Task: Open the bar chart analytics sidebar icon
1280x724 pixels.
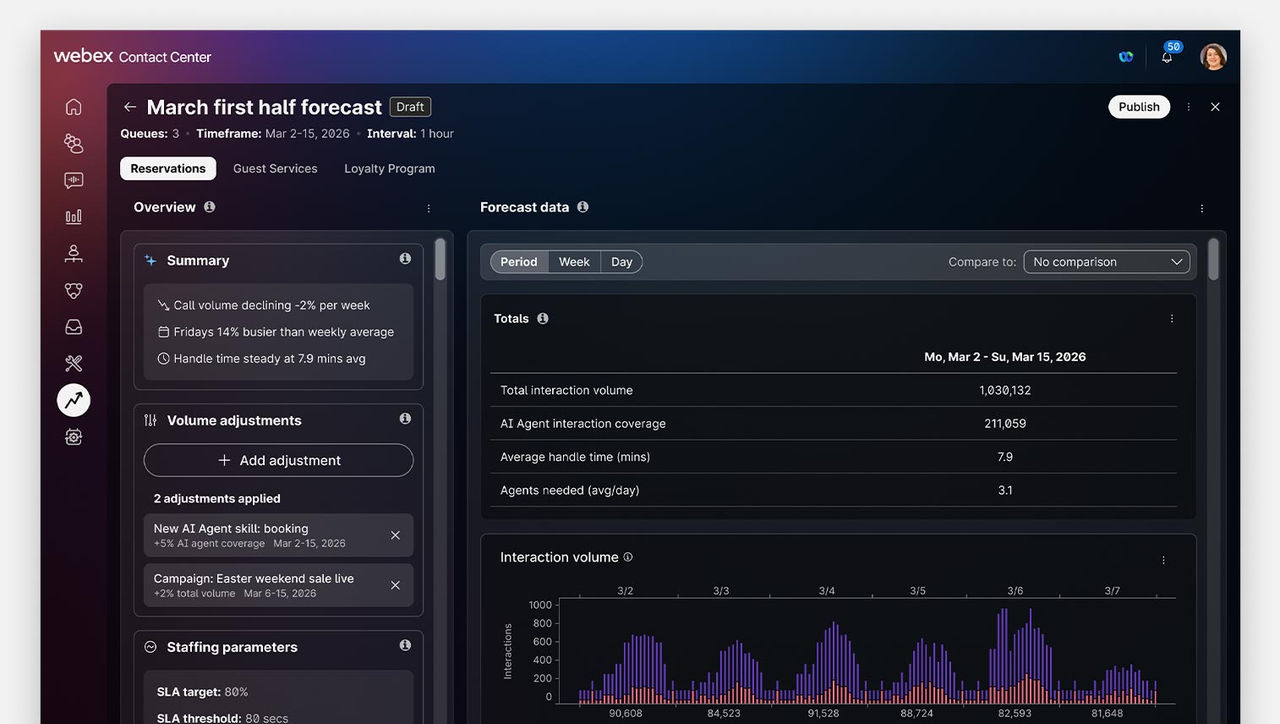Action: (73, 217)
